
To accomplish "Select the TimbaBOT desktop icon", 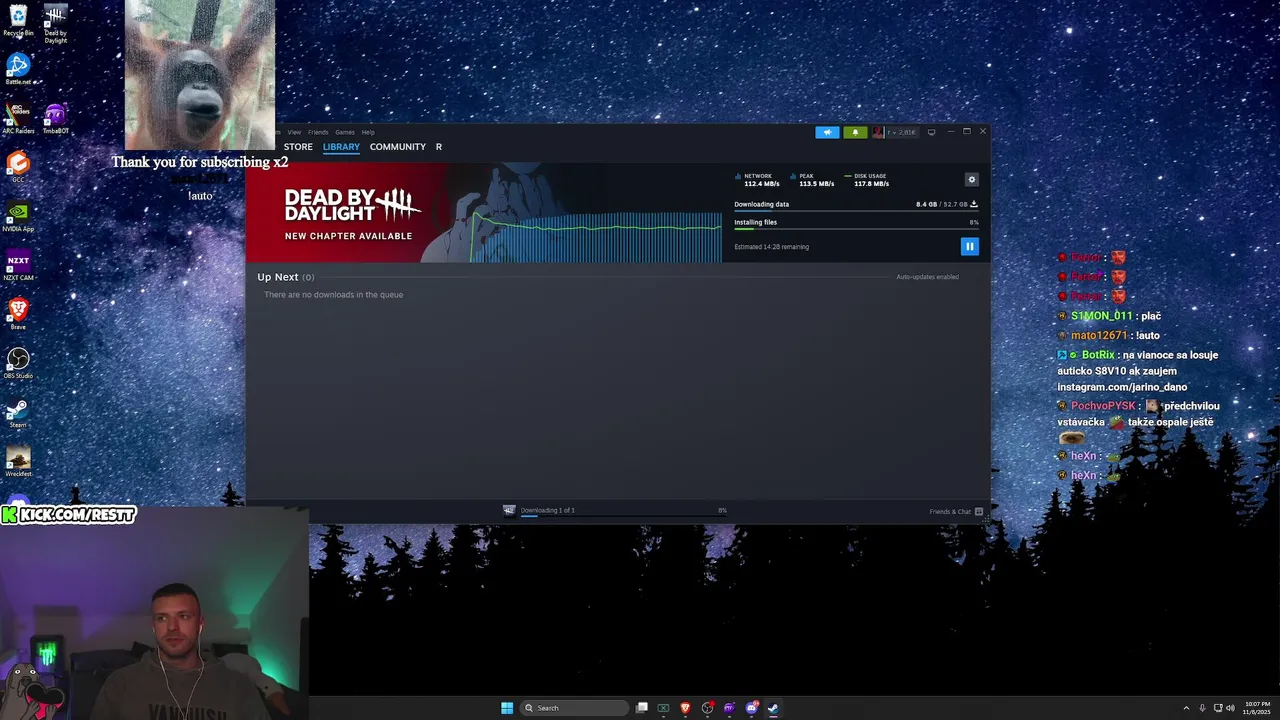I will pyautogui.click(x=56, y=118).
